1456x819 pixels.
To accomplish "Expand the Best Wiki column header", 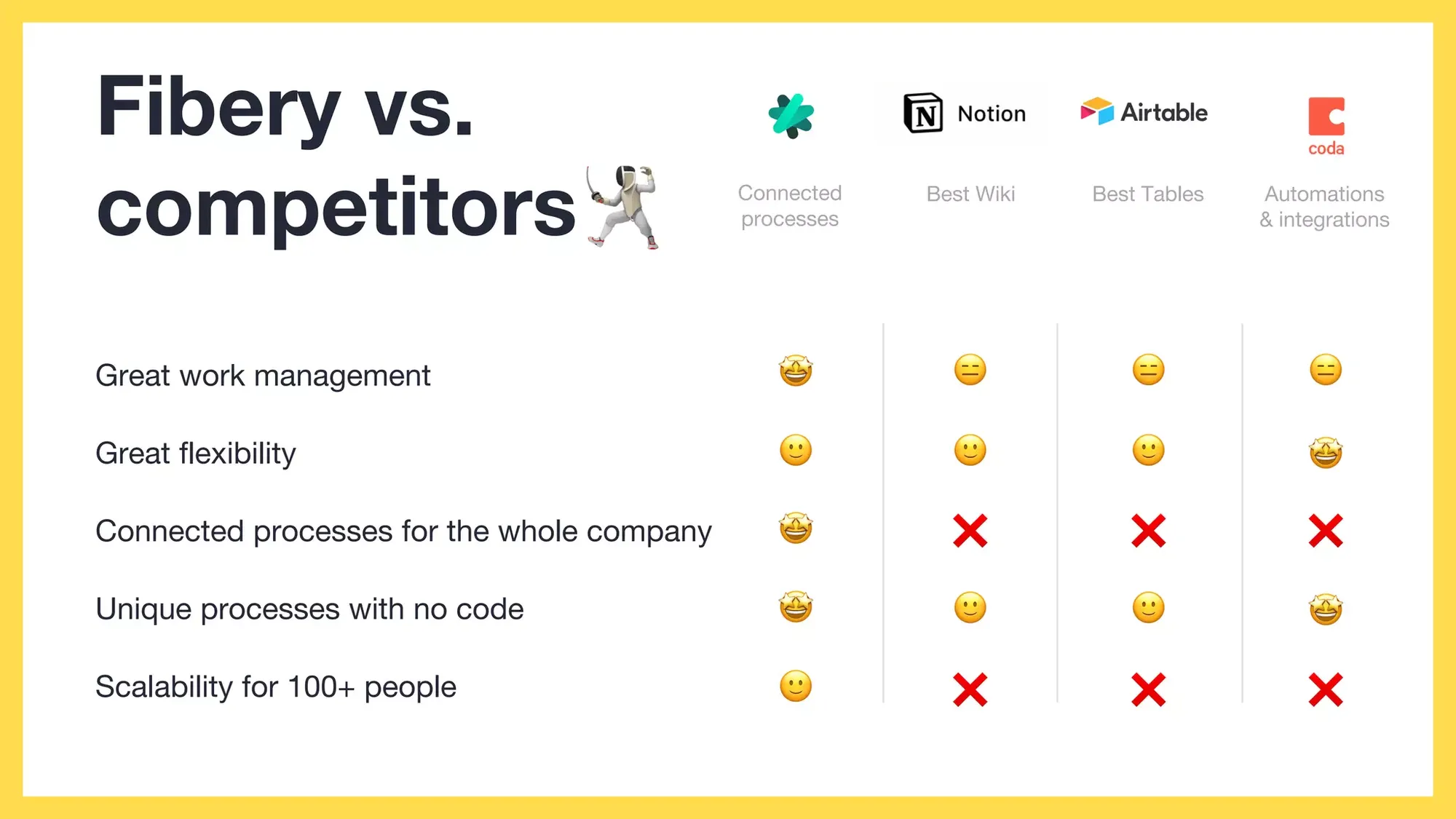I will click(x=969, y=193).
